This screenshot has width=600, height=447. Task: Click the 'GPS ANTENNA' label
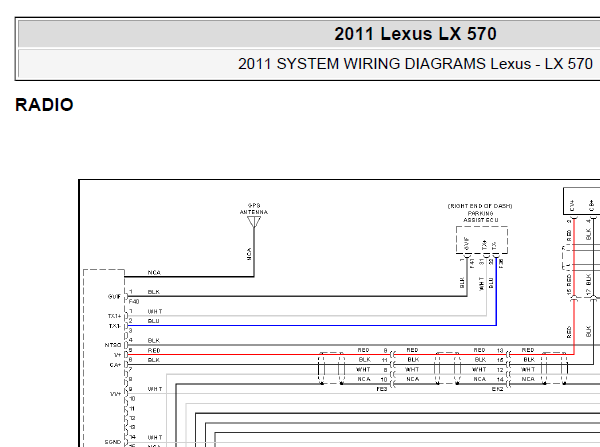tap(254, 209)
